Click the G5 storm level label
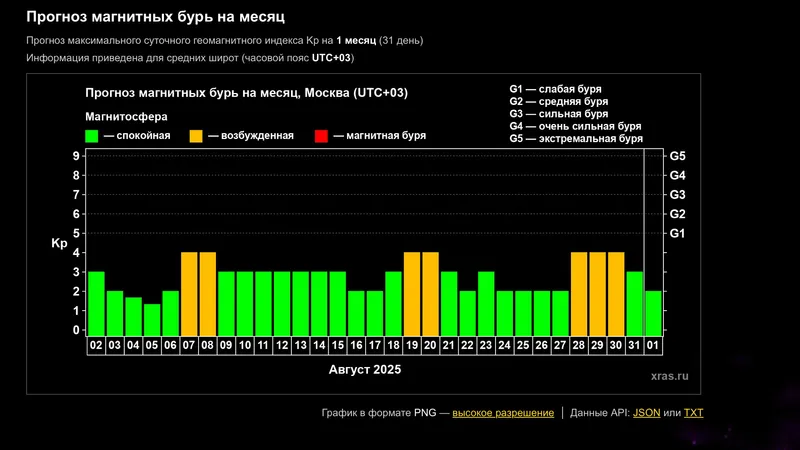The height and width of the screenshot is (450, 800). pyautogui.click(x=677, y=156)
